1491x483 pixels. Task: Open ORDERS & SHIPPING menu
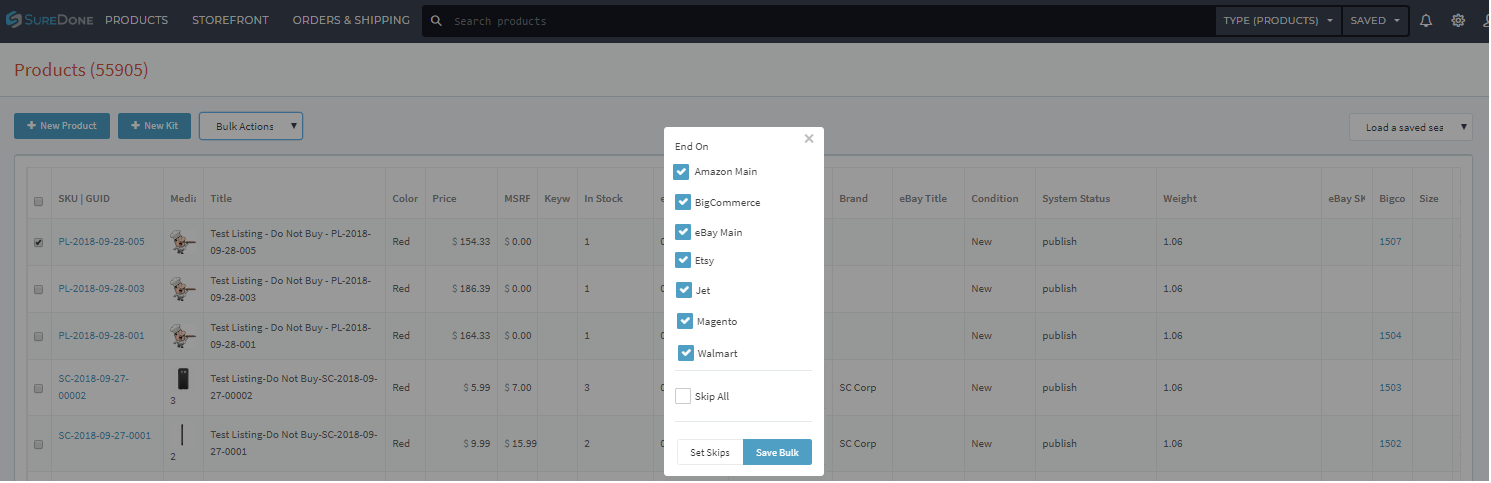(x=351, y=20)
